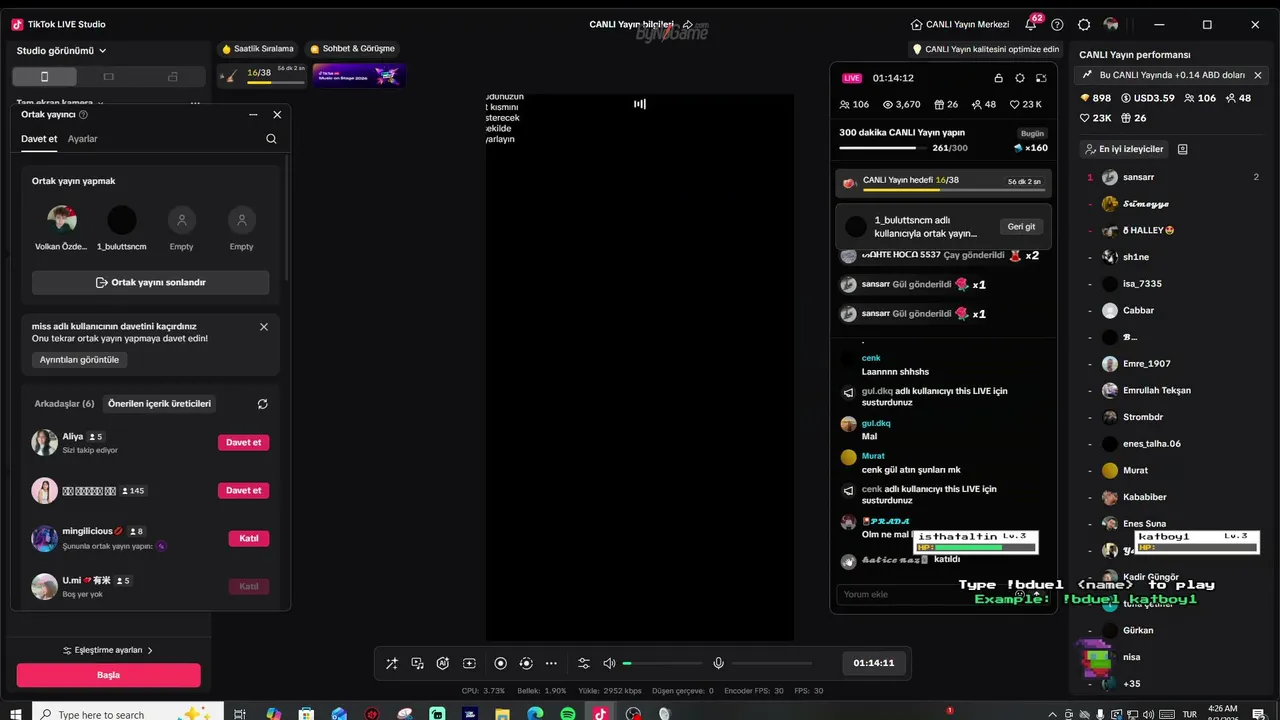Select En iyi izleyiciler tab

pos(1124,149)
